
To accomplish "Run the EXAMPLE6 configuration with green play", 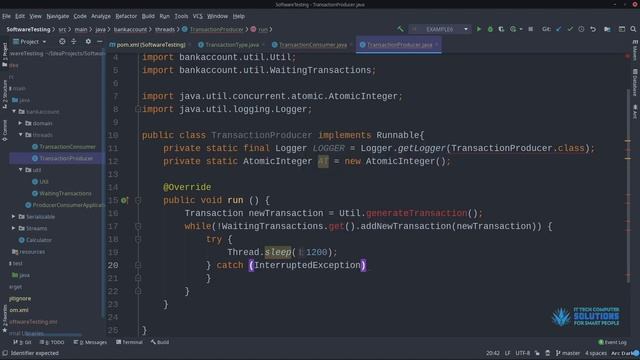I will click(478, 29).
